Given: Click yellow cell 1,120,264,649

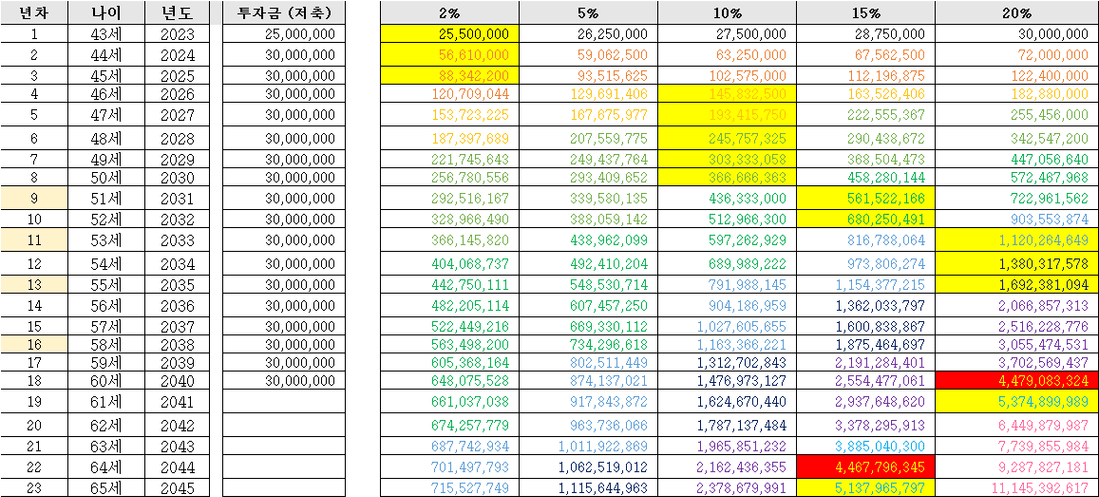Looking at the screenshot, I should coord(1017,240).
